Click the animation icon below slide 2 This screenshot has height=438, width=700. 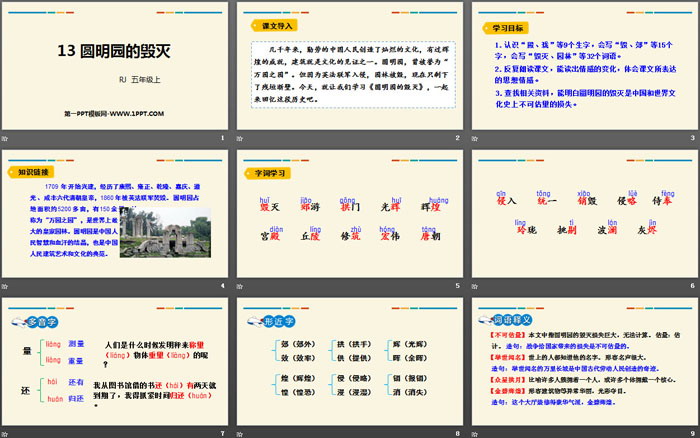click(x=241, y=137)
